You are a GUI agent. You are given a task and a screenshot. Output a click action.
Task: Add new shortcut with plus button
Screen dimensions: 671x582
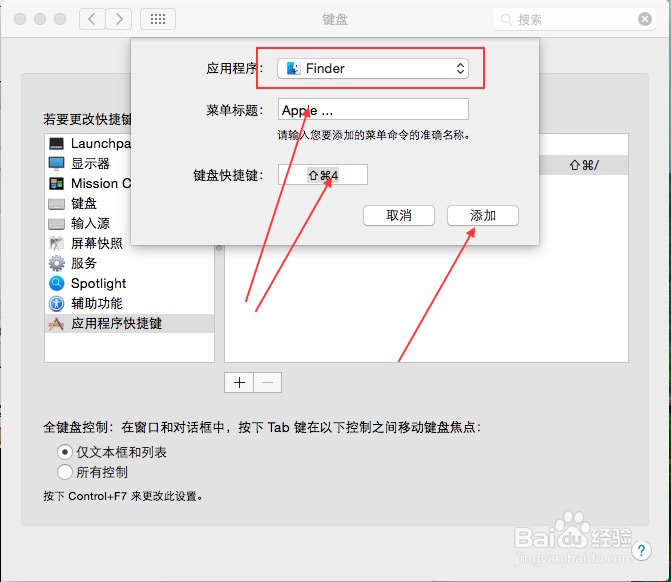(239, 382)
